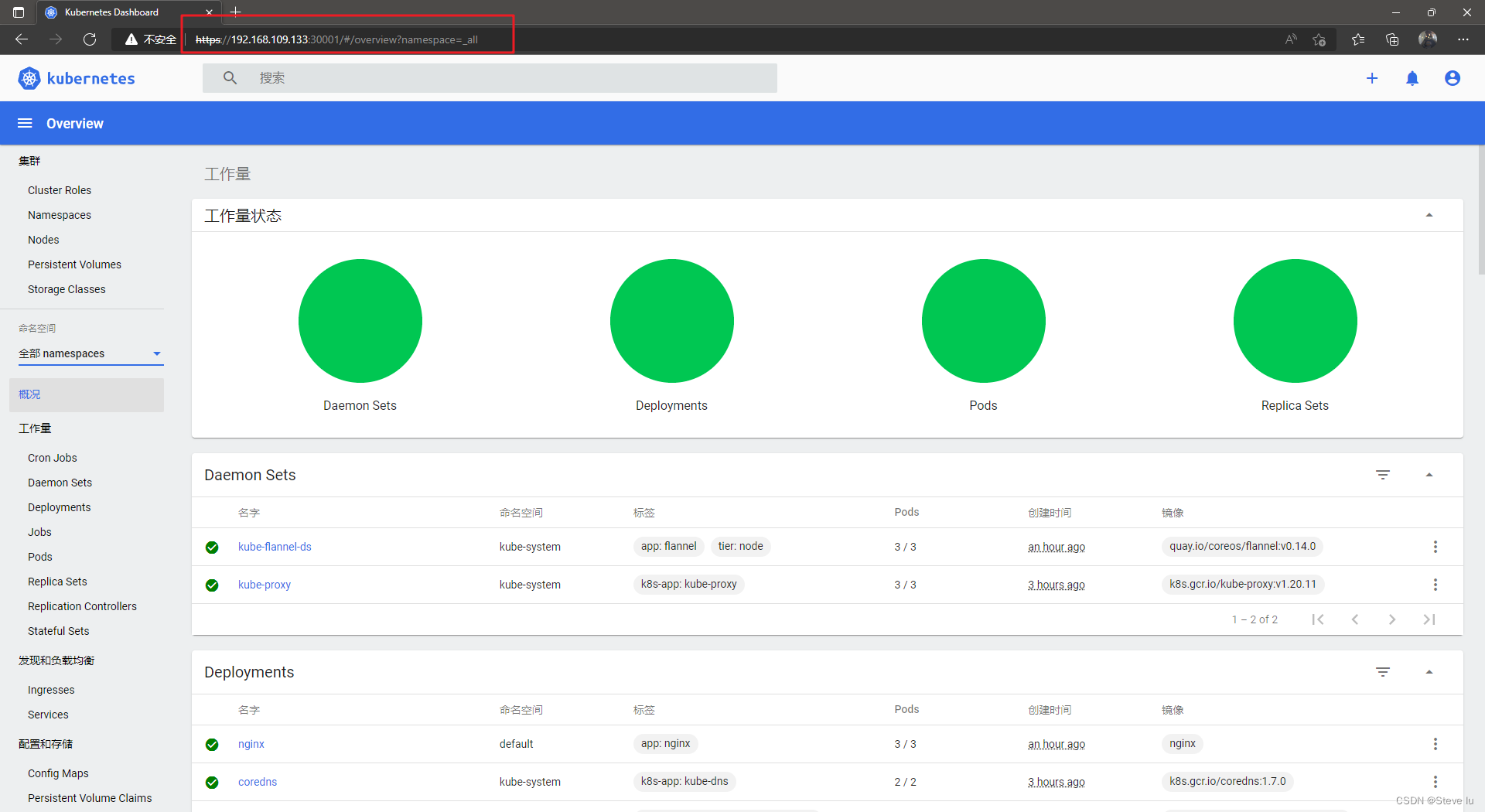
Task: Open Stateful Sets in sidebar
Action: coord(59,631)
